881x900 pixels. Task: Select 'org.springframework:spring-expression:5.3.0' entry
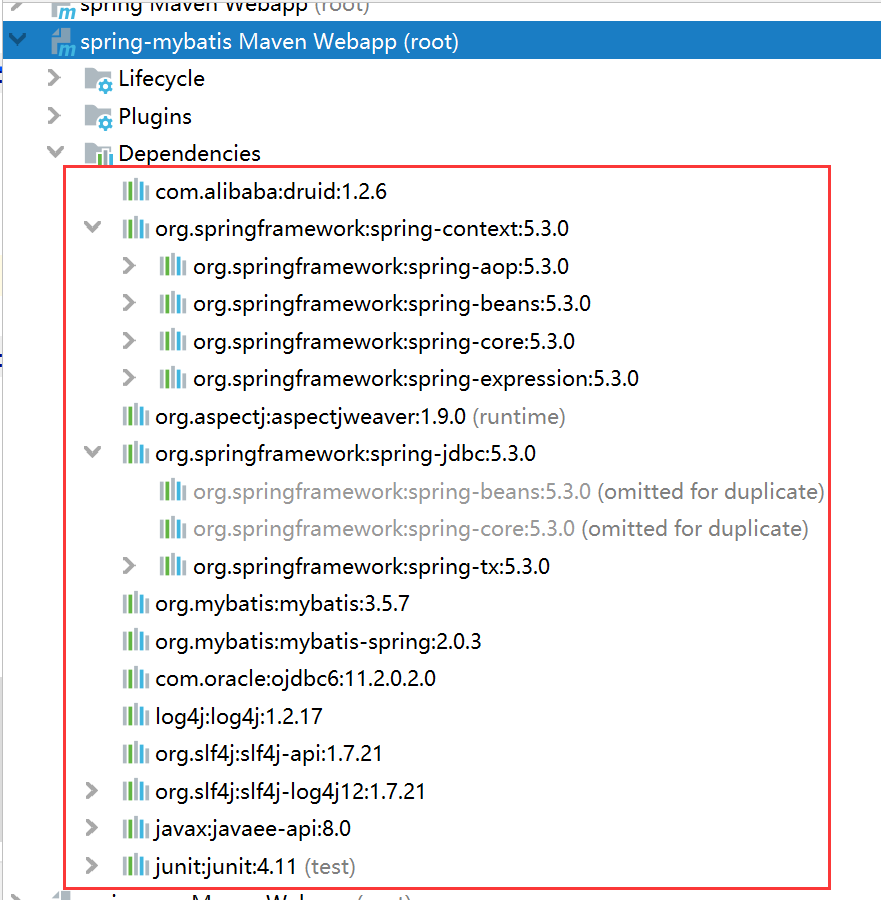coord(416,379)
